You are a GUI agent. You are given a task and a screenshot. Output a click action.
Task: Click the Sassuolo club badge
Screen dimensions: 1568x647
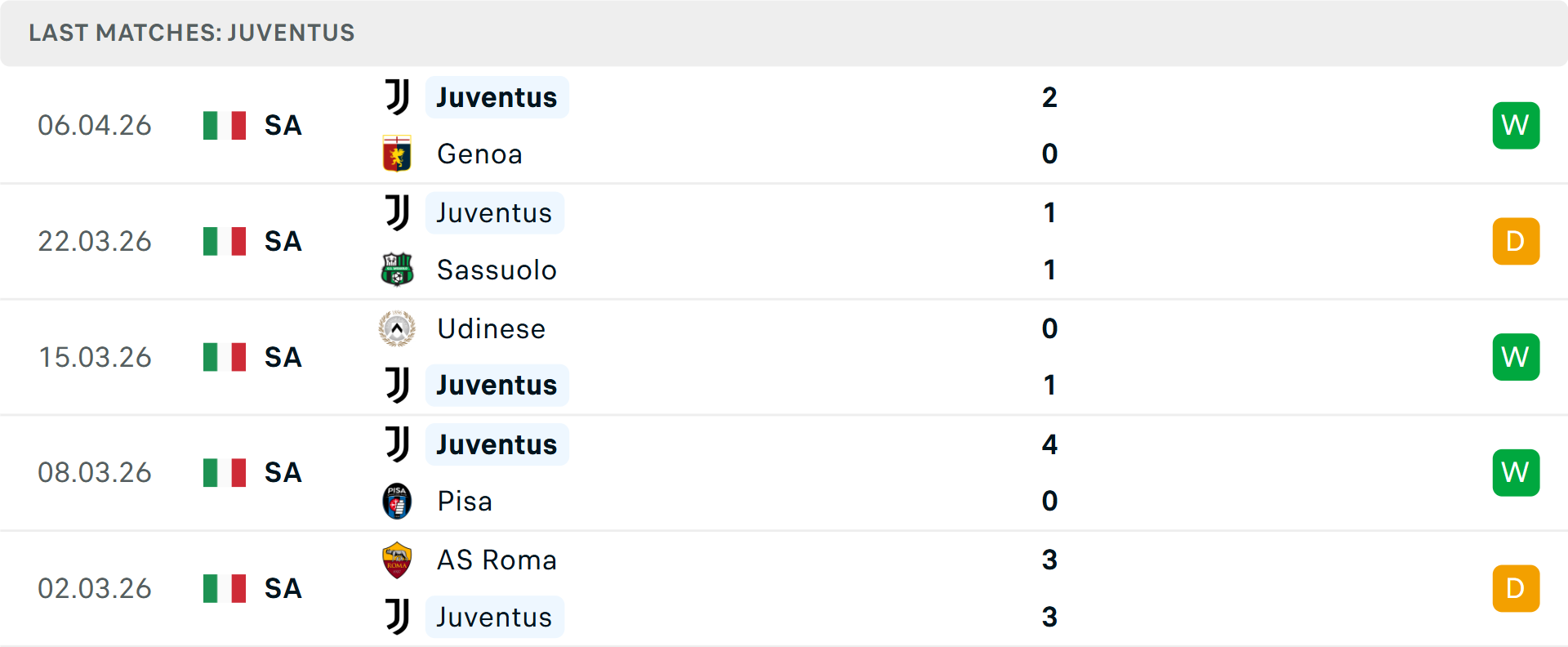click(x=397, y=270)
